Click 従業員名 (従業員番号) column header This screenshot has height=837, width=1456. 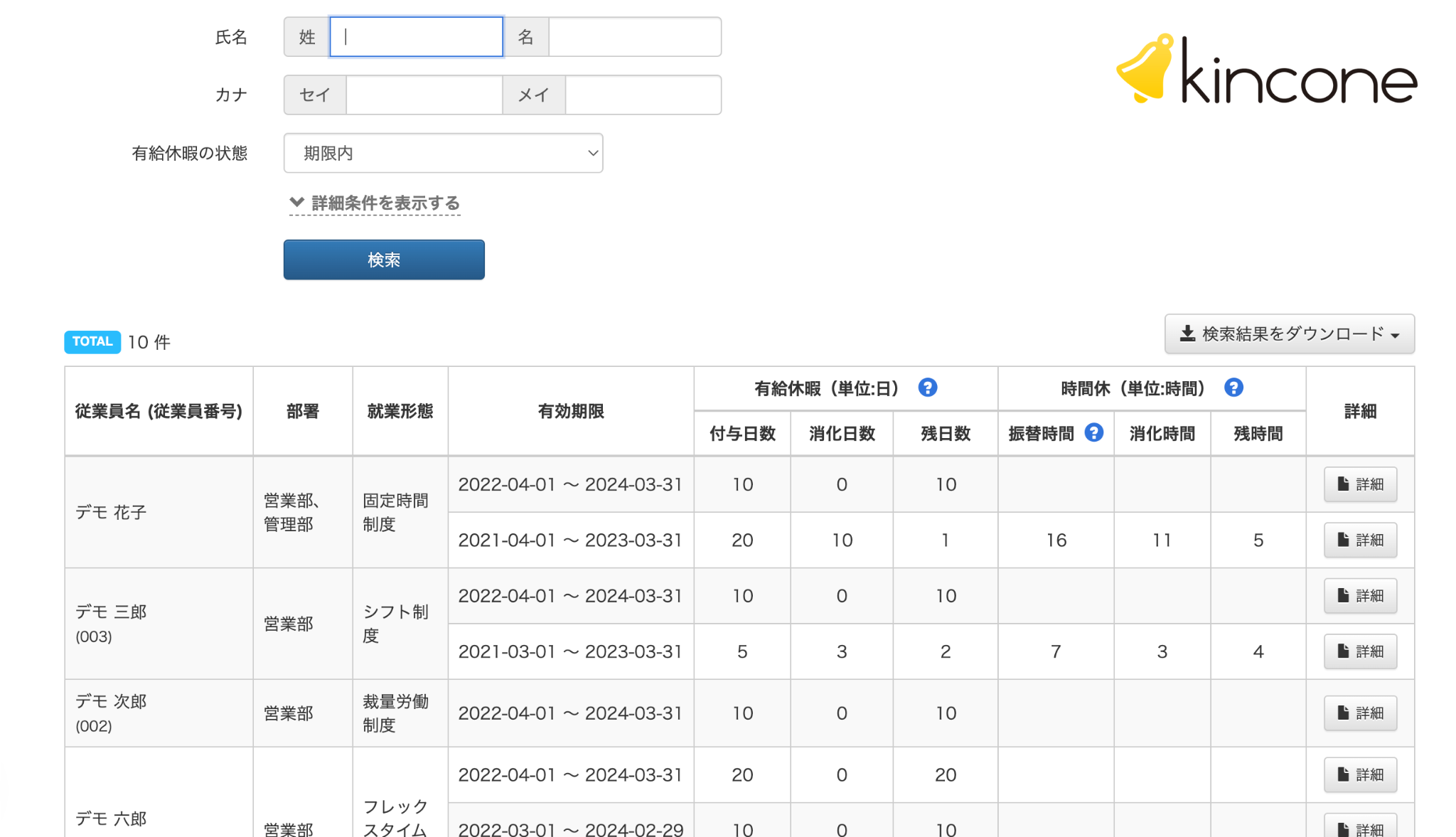tap(159, 411)
